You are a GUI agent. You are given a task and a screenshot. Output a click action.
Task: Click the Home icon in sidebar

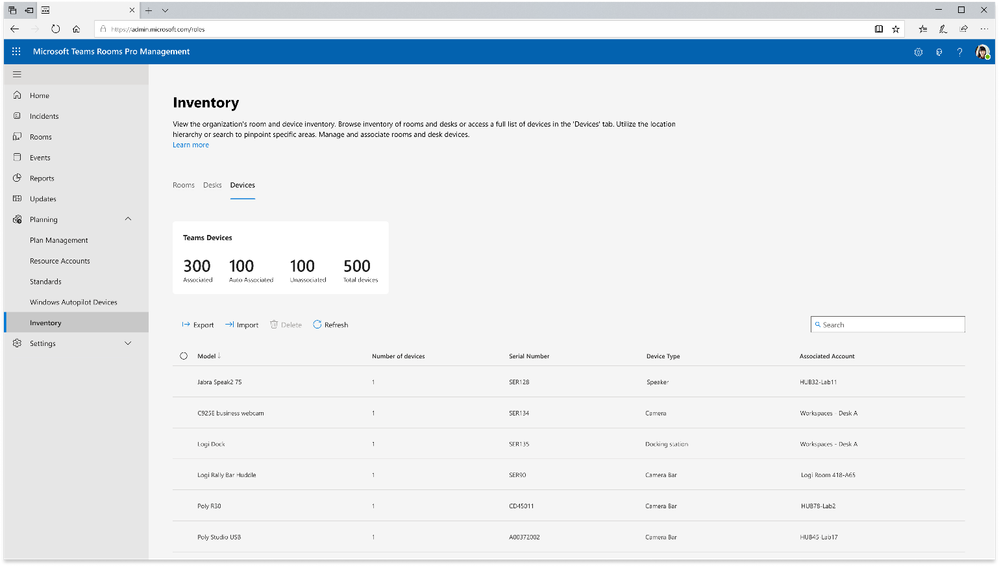(17, 95)
